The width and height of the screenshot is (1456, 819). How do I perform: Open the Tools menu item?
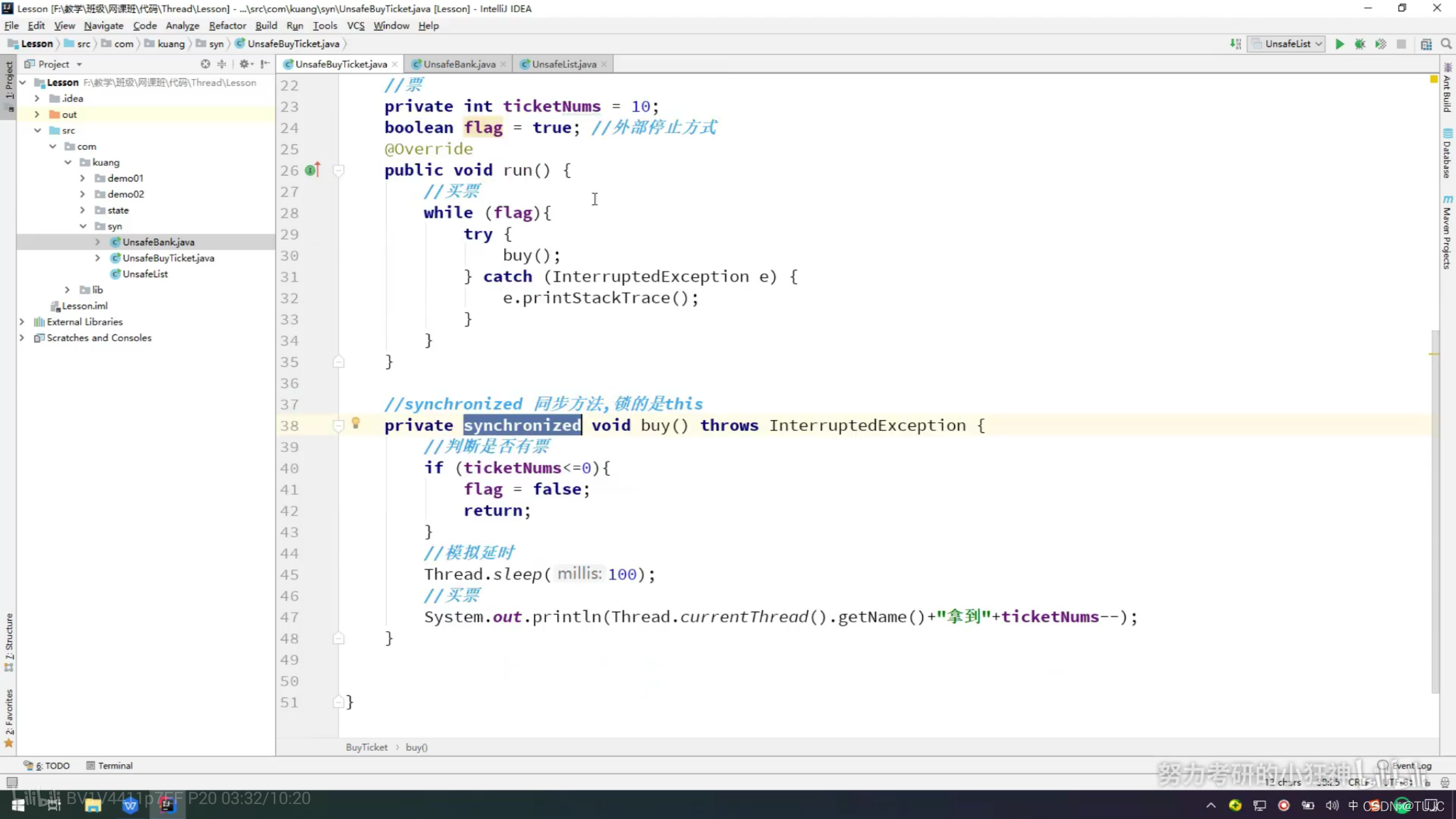click(x=325, y=25)
